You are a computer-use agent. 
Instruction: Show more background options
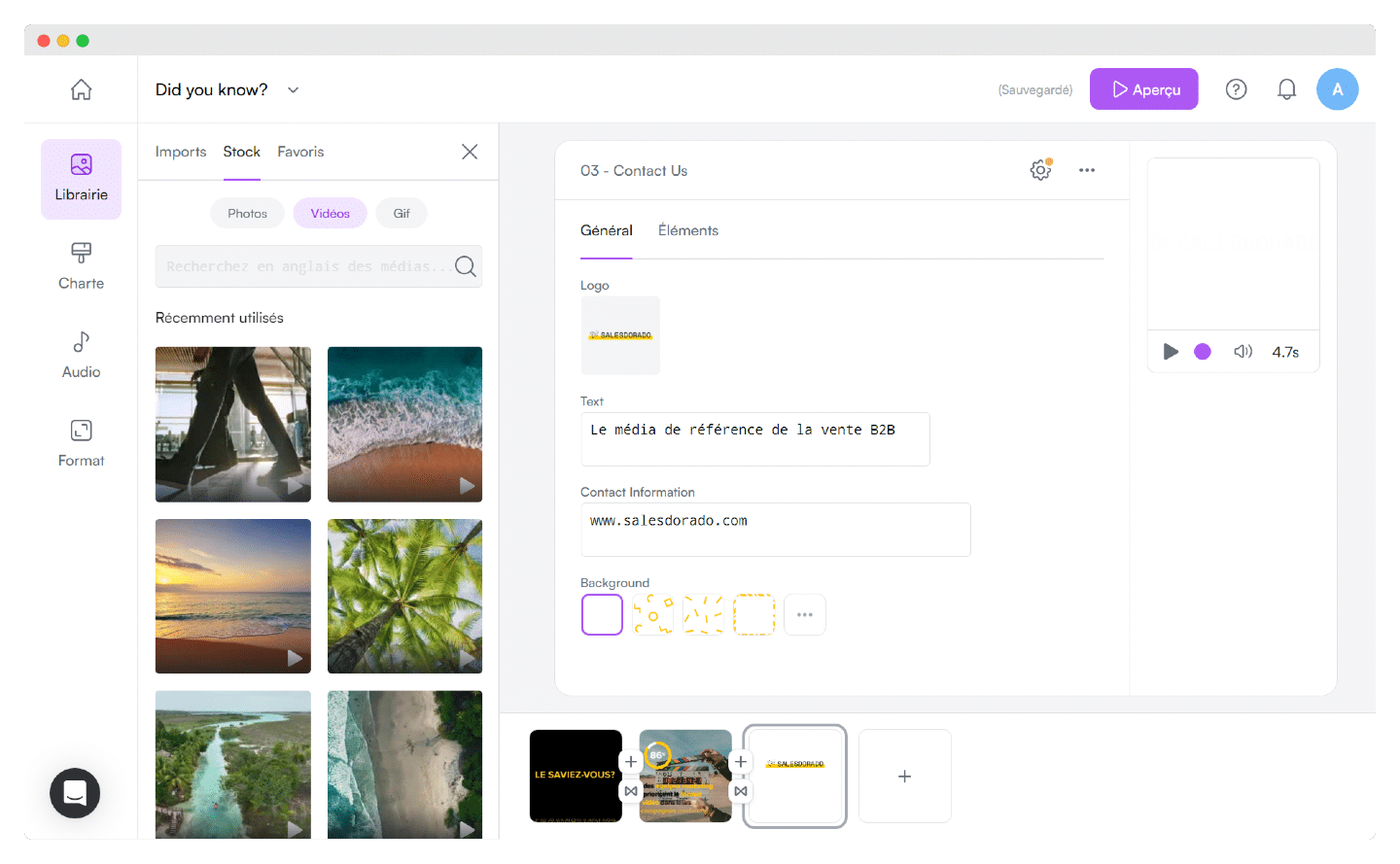pos(805,615)
